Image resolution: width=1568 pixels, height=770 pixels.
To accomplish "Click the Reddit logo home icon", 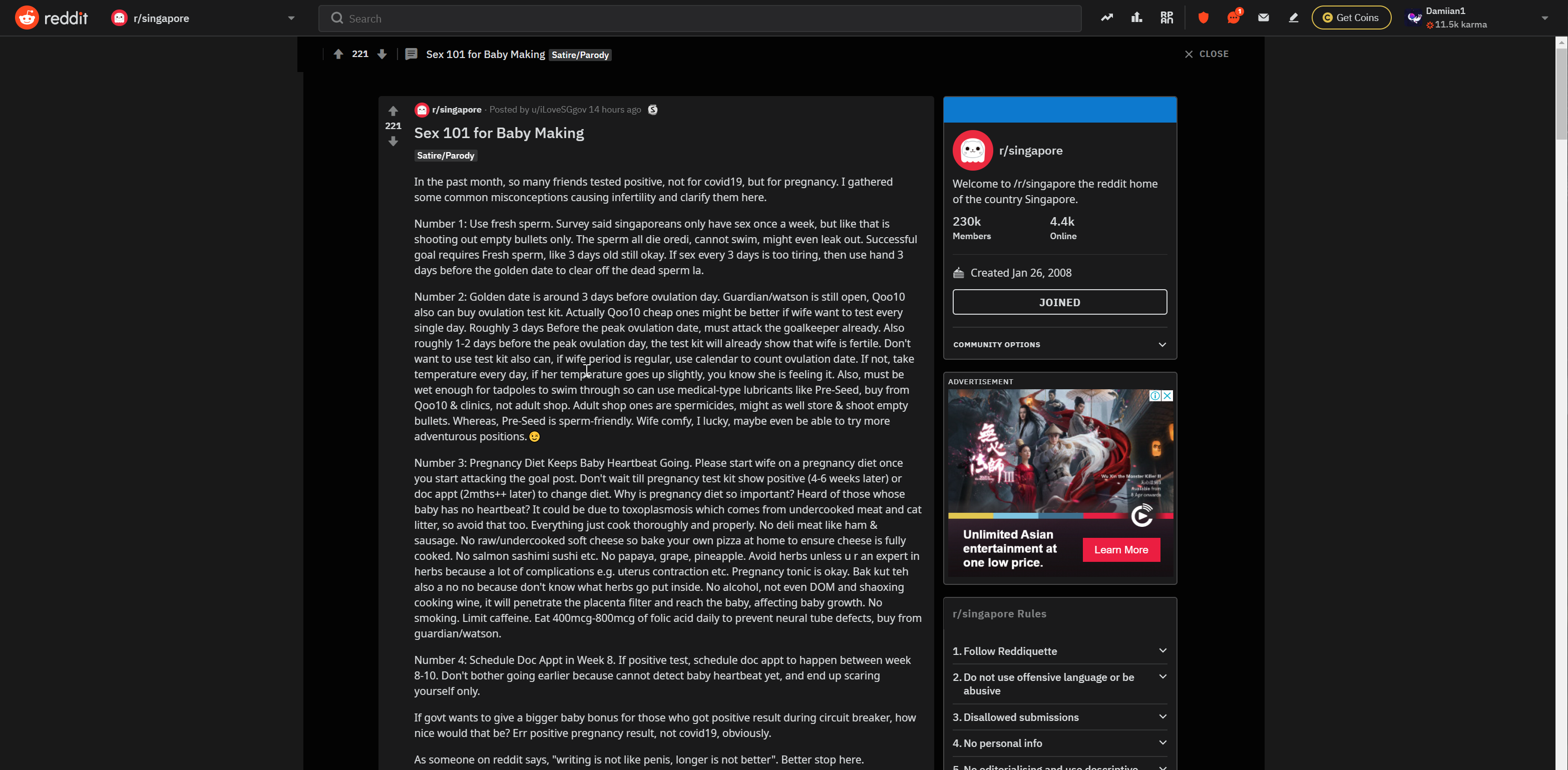I will tap(27, 18).
